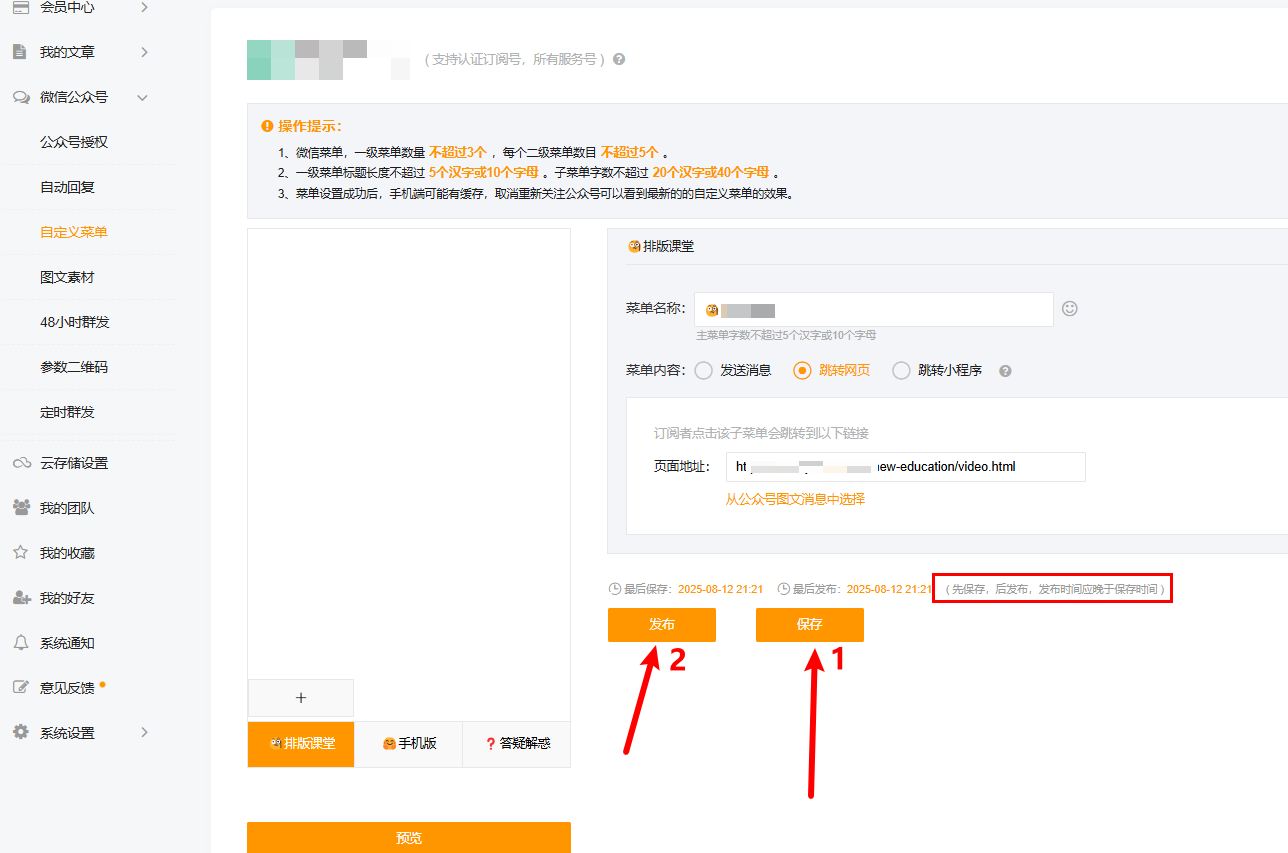Collapse the 微信公众号 sidebar section
The height and width of the screenshot is (853, 1288).
tap(142, 98)
